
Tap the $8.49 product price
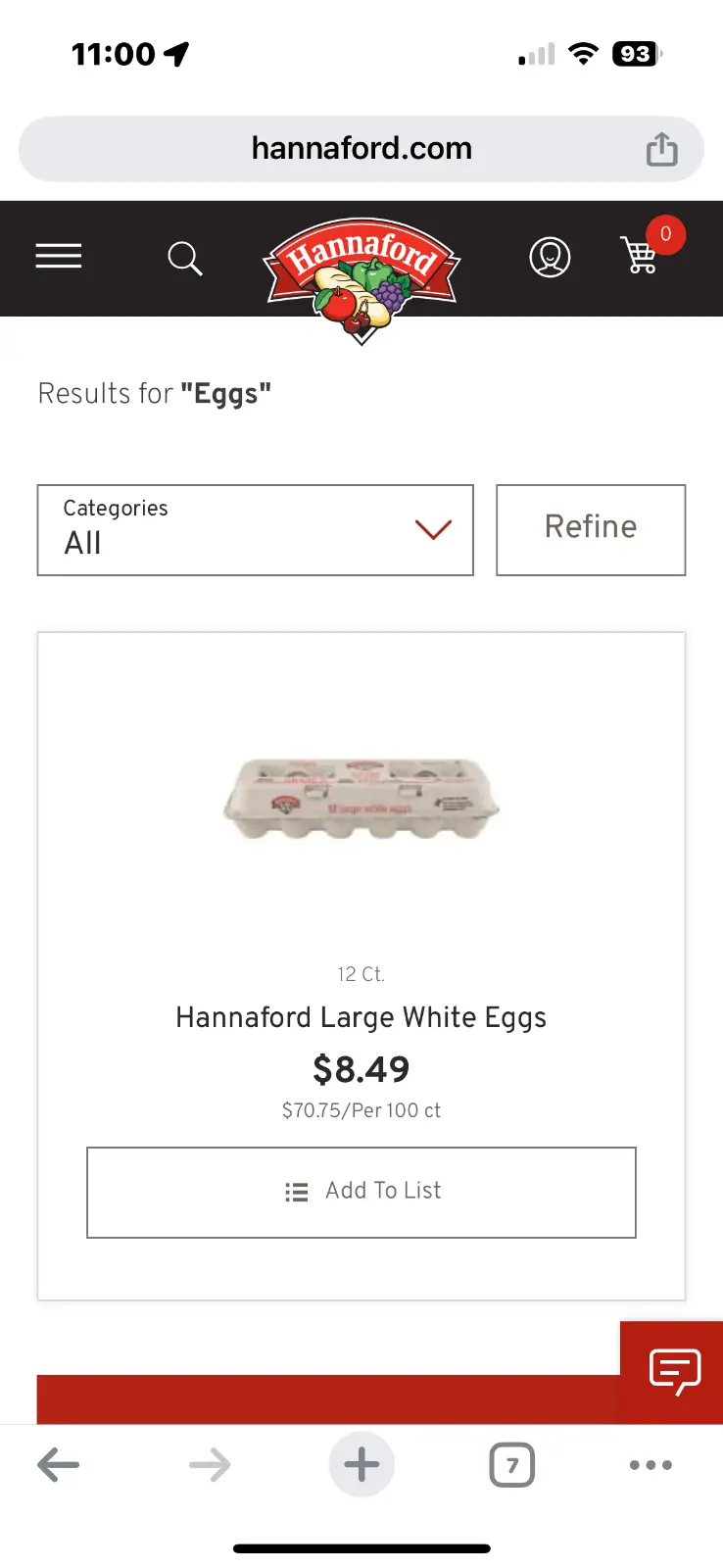[x=361, y=1069]
